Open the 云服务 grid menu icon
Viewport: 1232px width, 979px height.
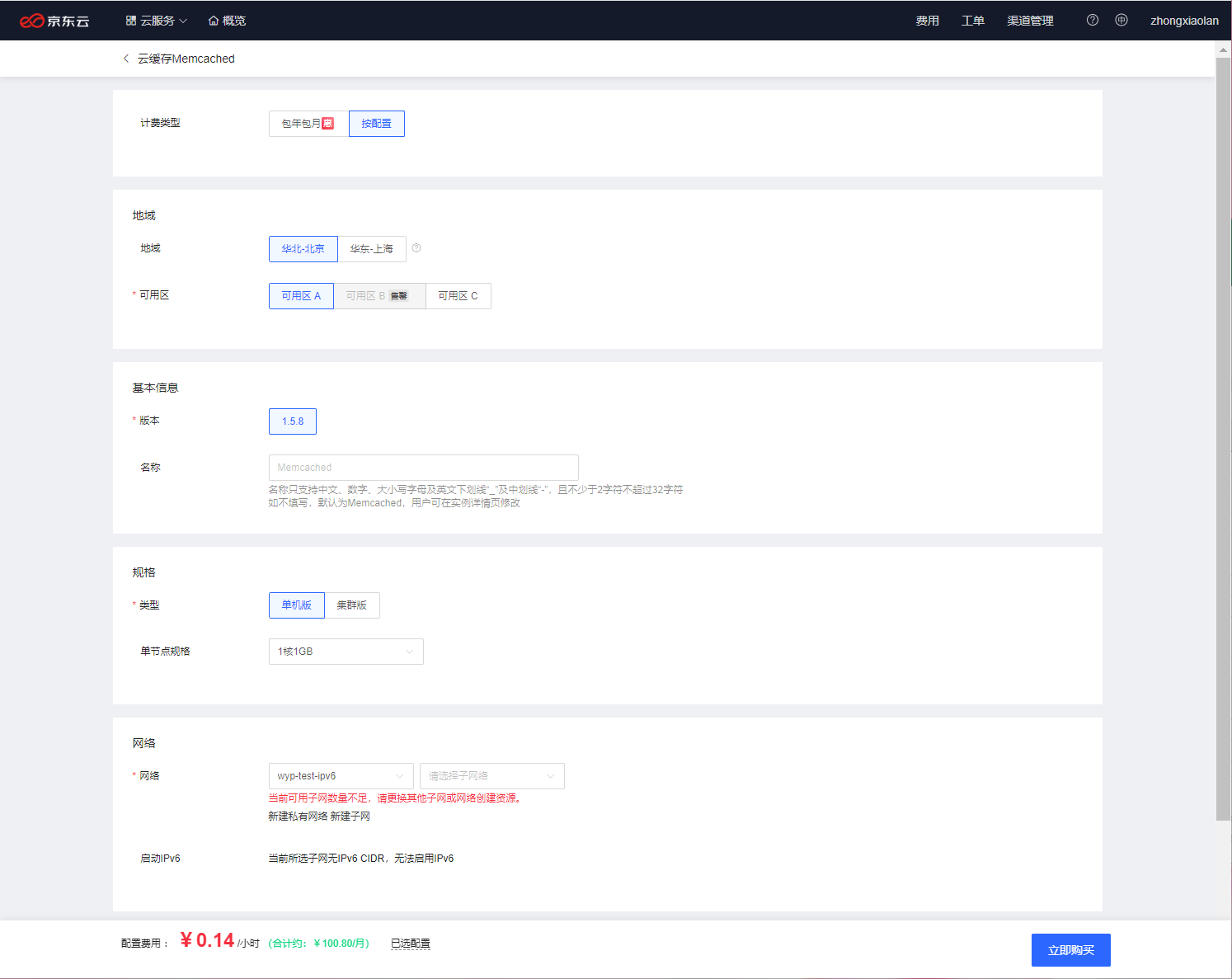pos(130,21)
